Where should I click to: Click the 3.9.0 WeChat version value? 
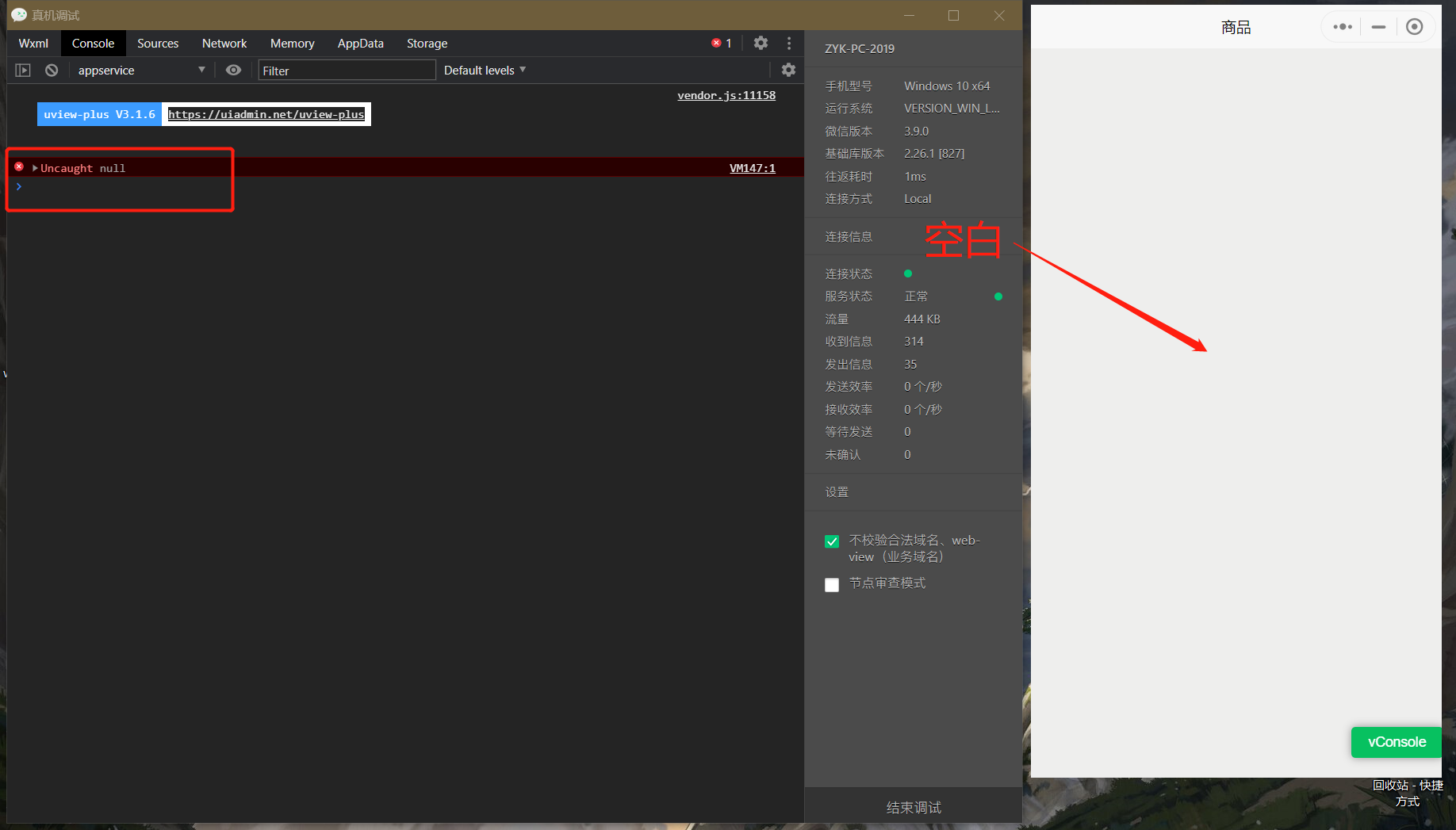coord(916,131)
